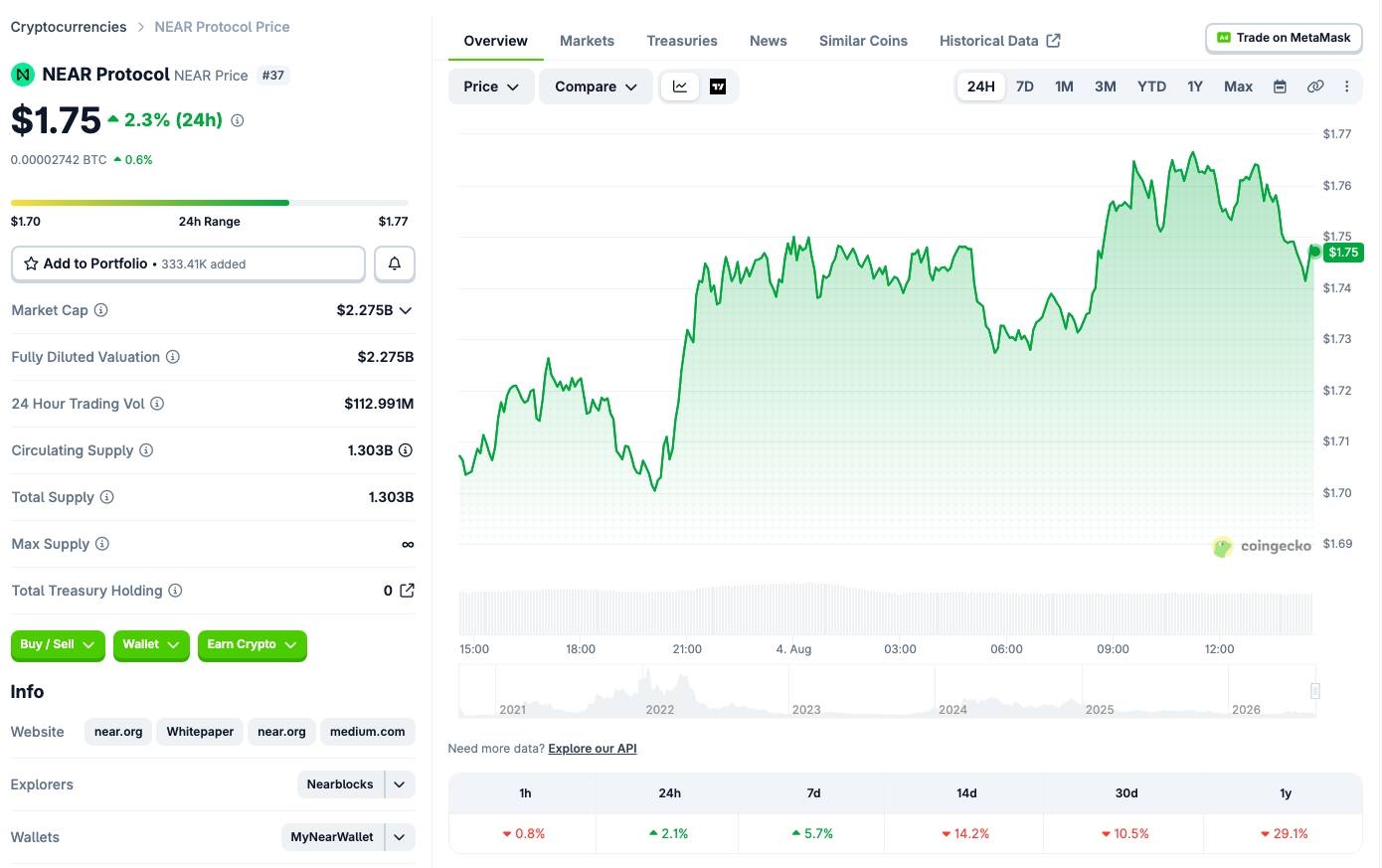Viewport: 1382px width, 868px height.
Task: Expand the Explorers list next to Nearblocks
Action: (x=400, y=784)
